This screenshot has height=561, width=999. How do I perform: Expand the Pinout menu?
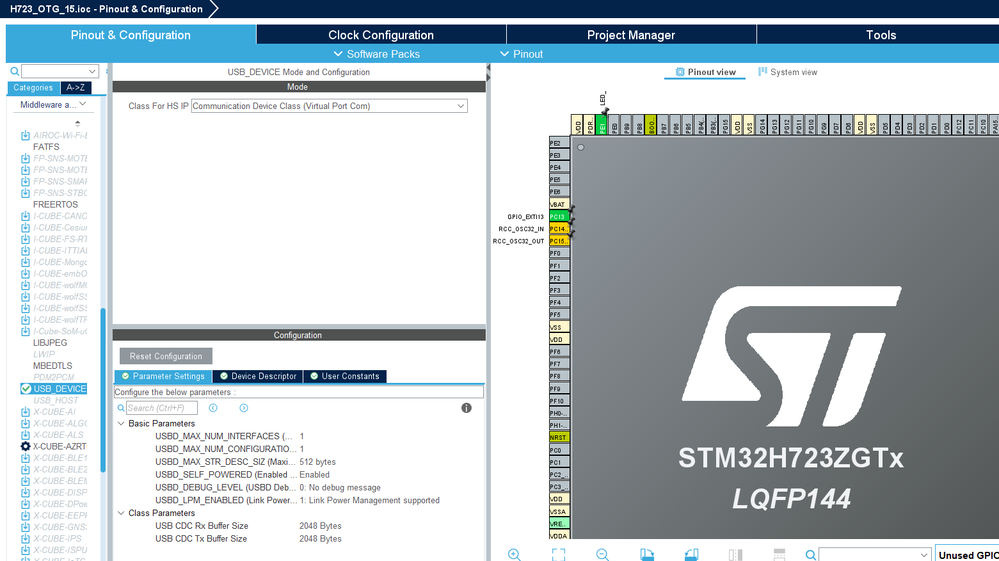[521, 54]
